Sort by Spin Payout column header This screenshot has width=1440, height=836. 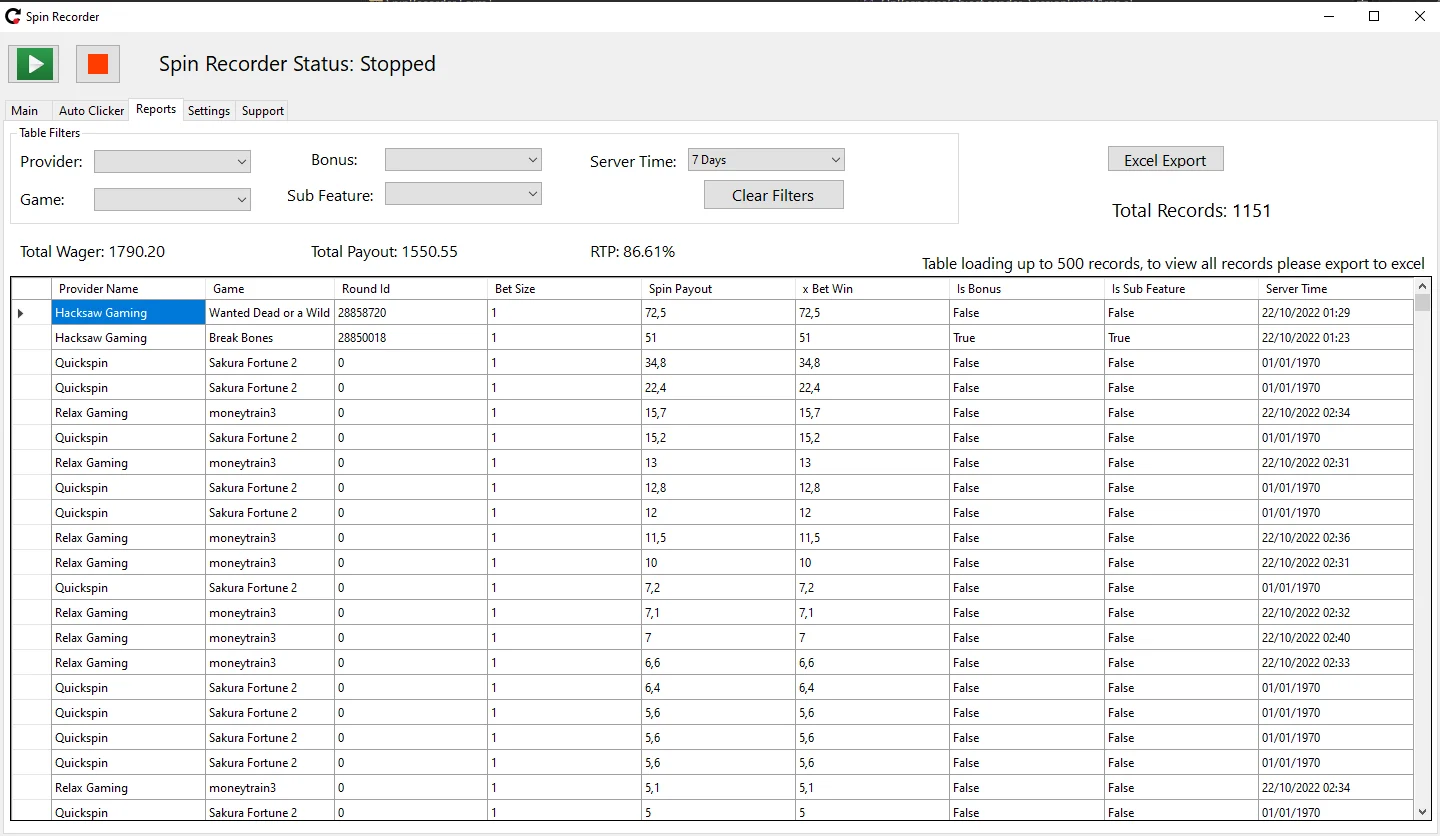(x=718, y=289)
